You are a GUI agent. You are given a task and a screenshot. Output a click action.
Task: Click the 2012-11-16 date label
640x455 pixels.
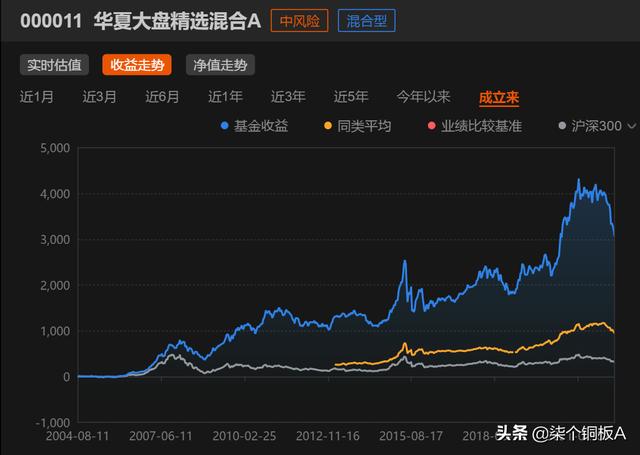click(x=328, y=436)
